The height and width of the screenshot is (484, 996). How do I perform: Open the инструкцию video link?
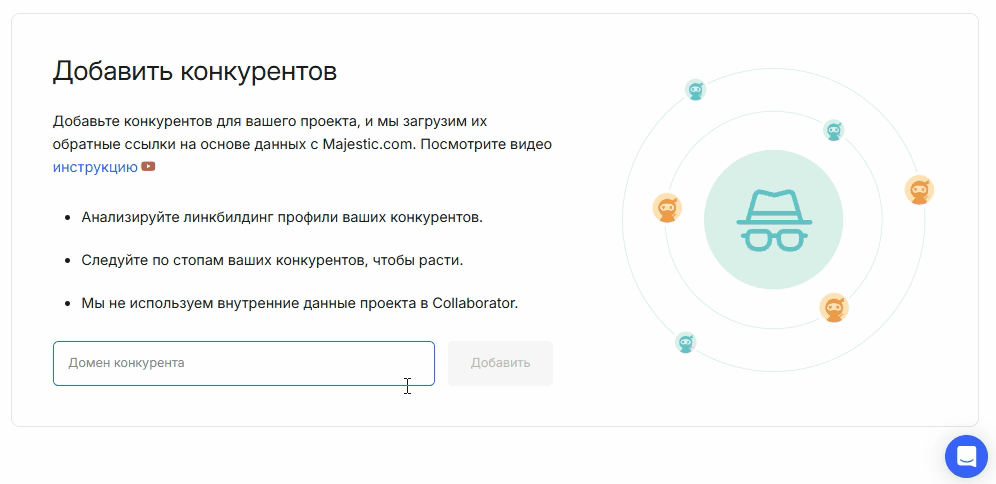(95, 167)
